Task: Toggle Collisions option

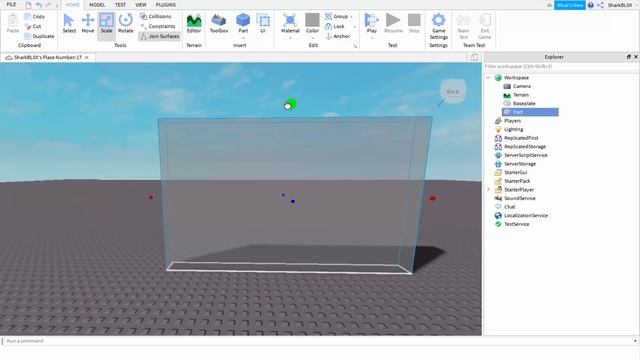Action: (x=156, y=16)
